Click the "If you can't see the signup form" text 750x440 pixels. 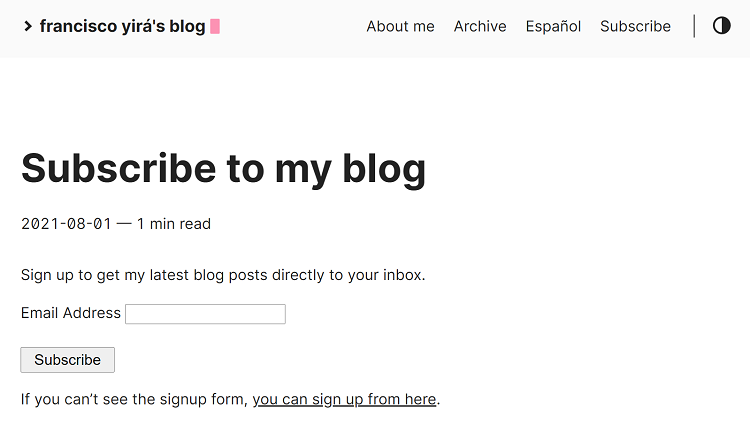pos(134,400)
